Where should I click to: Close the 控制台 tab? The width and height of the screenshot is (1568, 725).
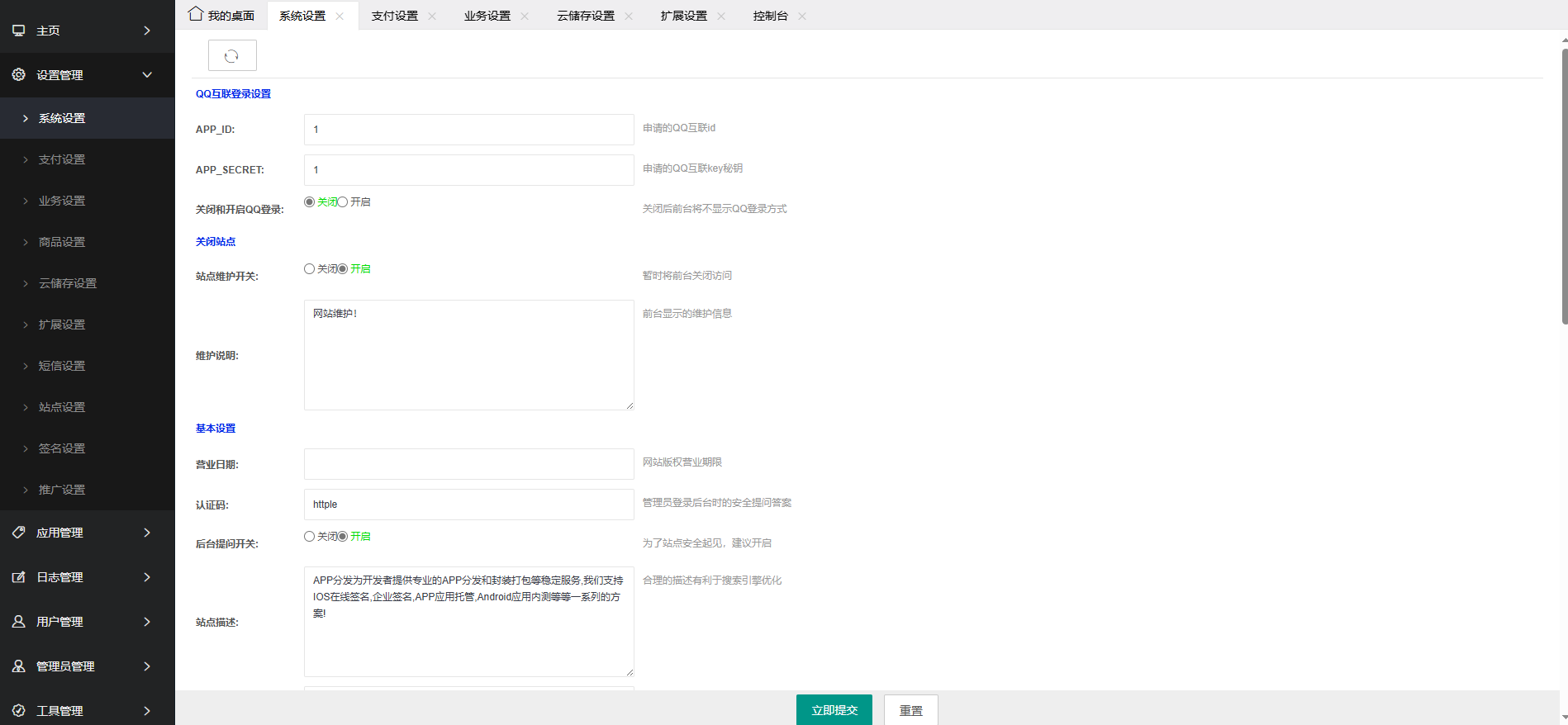(x=802, y=17)
